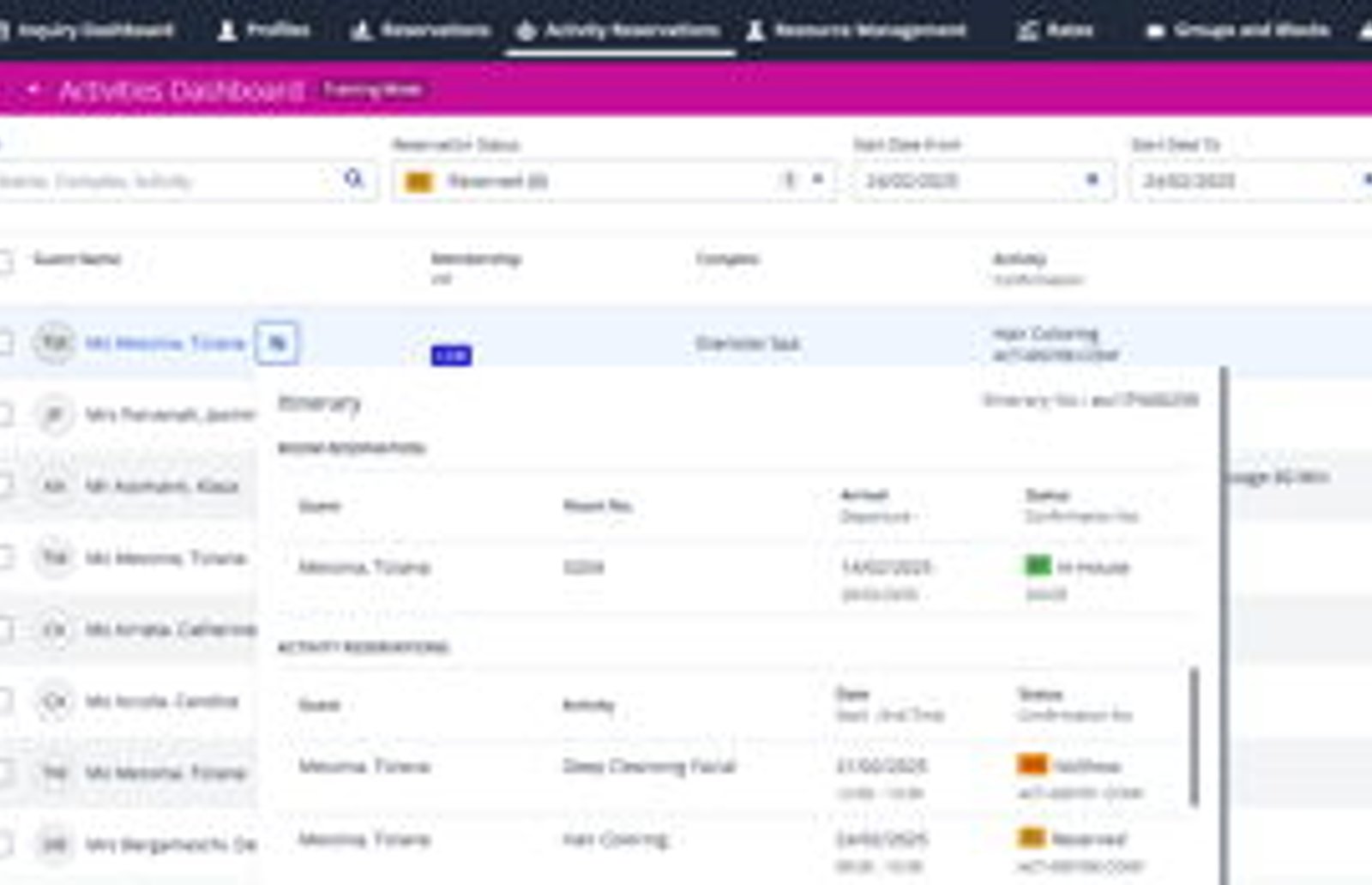Viewport: 1372px width, 885px height.
Task: Click the Reserved color swatch in status filter
Action: tap(418, 182)
